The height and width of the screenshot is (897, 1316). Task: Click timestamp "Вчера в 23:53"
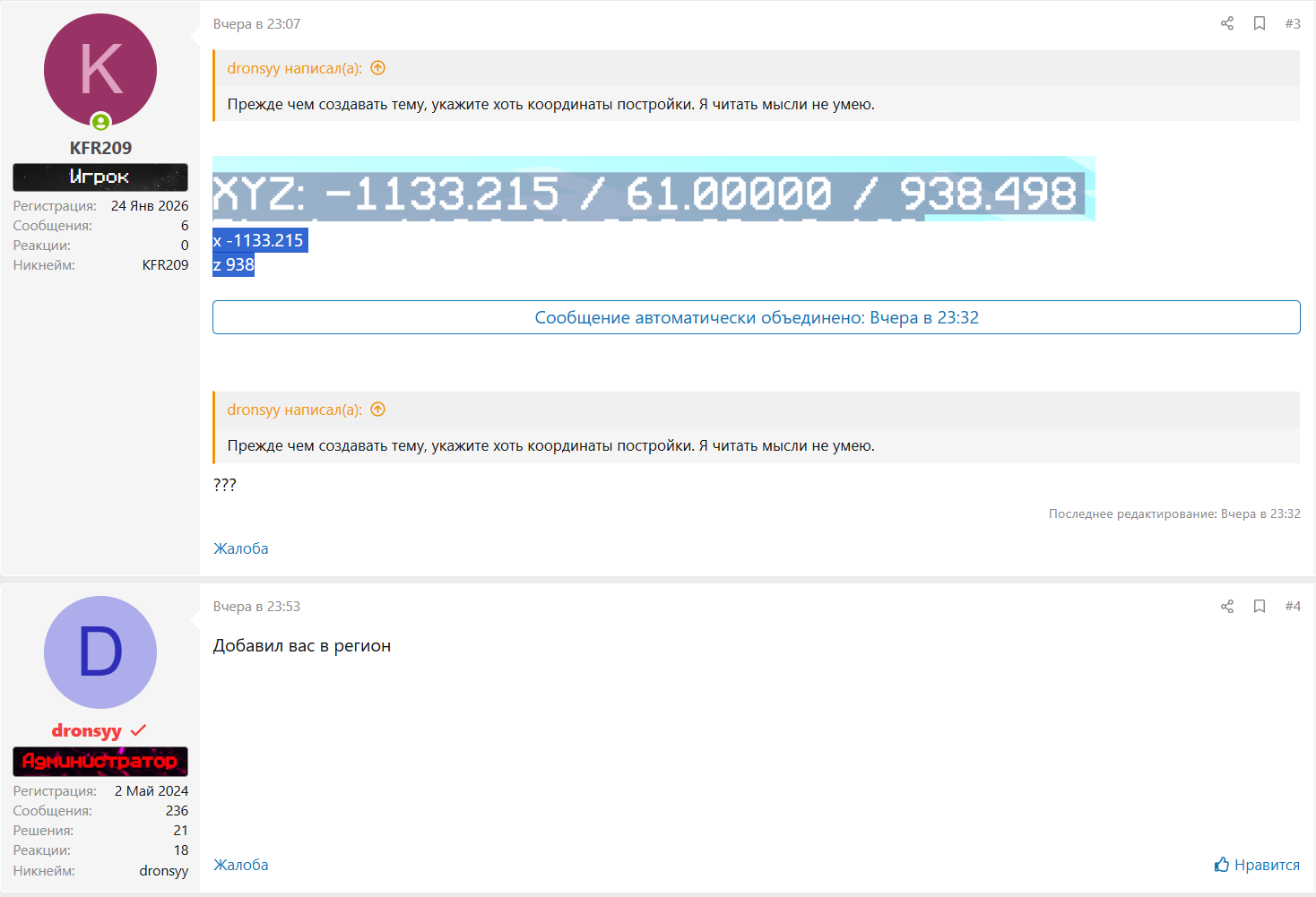[256, 607]
